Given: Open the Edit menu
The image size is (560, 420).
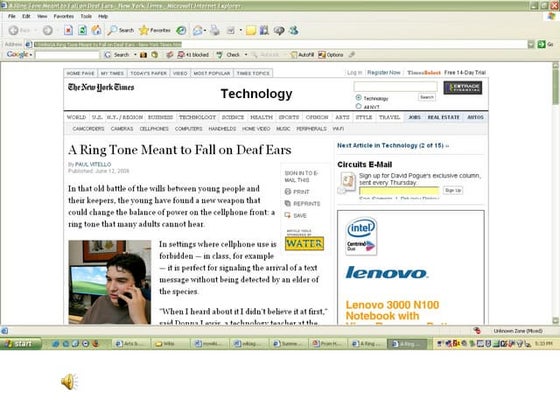Looking at the screenshot, I should point(26,16).
